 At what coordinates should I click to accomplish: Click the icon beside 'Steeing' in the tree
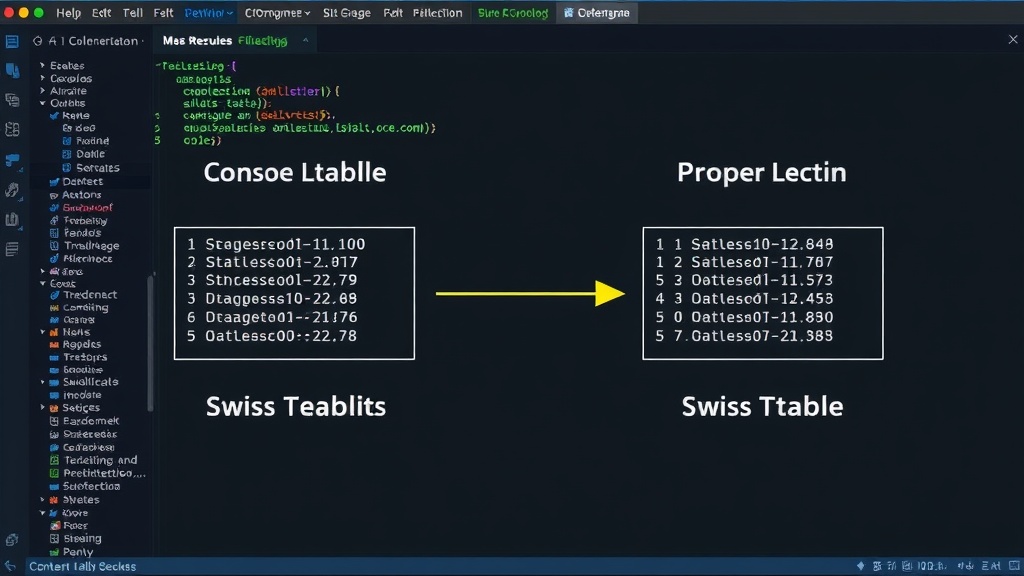54,539
